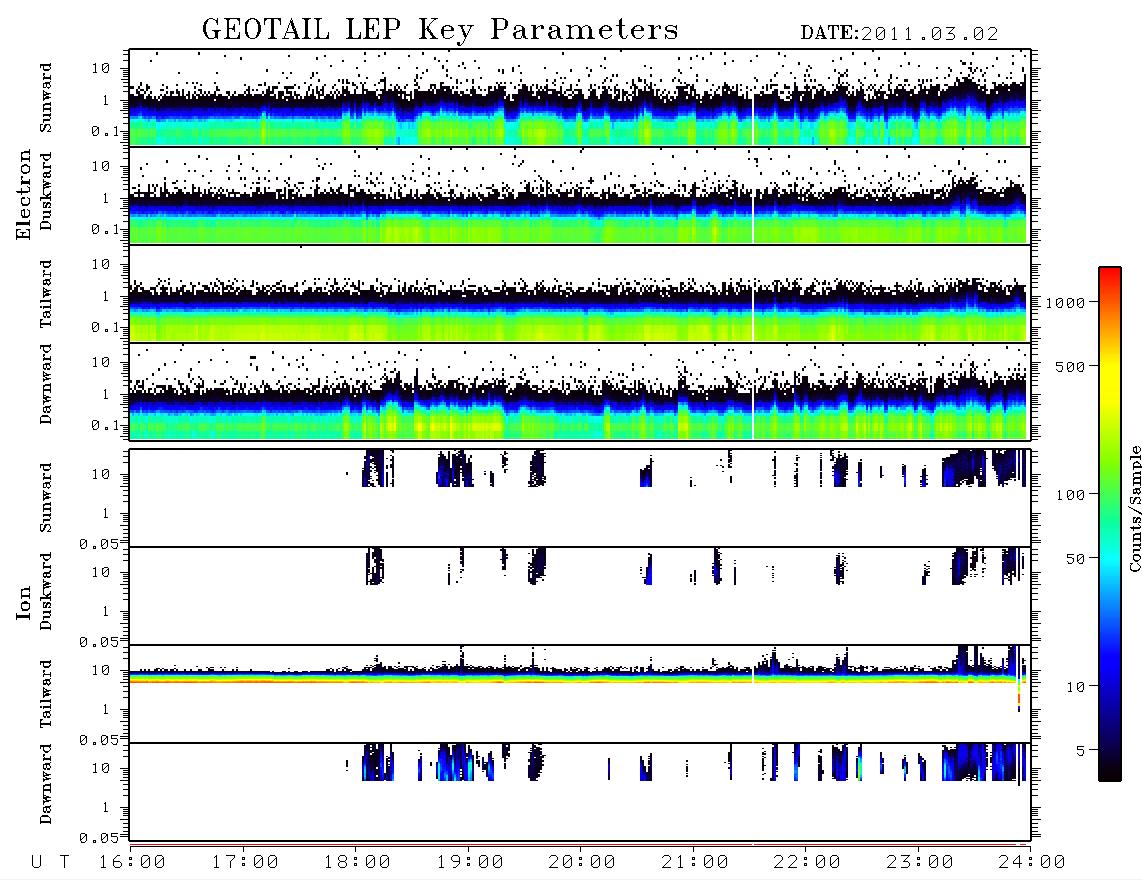Click the GEOTAIL LEP Key Parameters title
Screen dimensions: 1142x880
coord(440,30)
